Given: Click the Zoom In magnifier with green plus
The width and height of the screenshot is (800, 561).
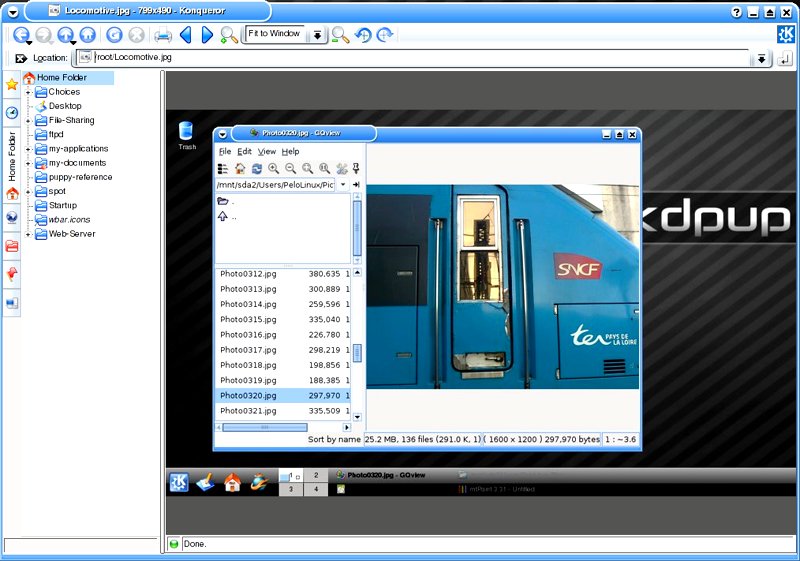Looking at the screenshot, I should [229, 35].
